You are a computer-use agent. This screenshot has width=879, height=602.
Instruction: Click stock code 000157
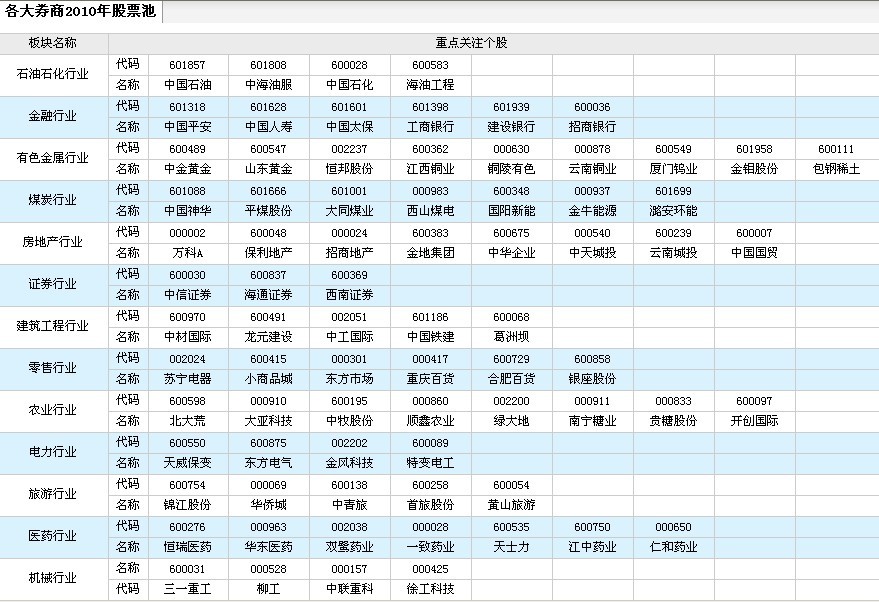[349, 569]
